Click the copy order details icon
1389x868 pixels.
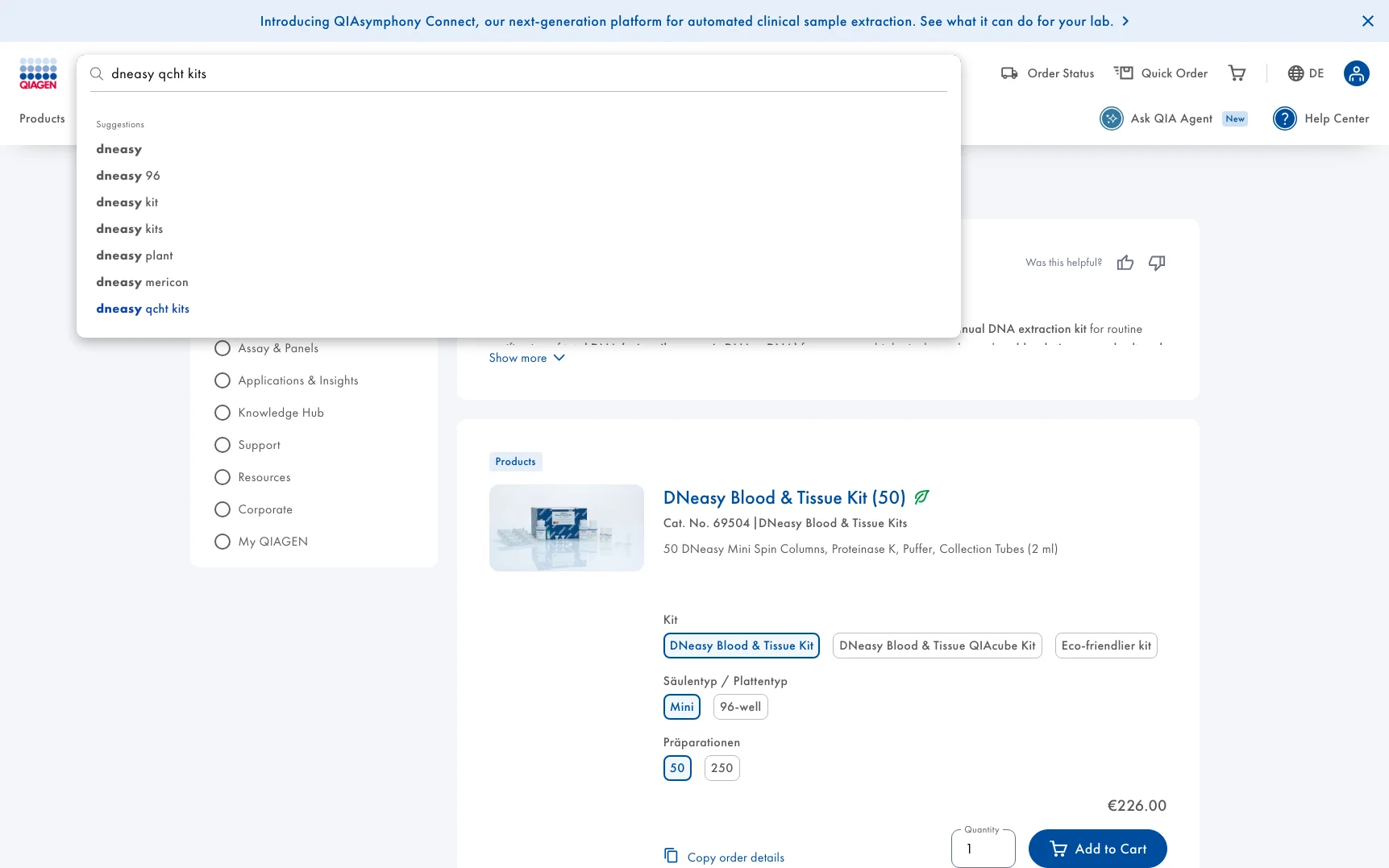click(671, 855)
